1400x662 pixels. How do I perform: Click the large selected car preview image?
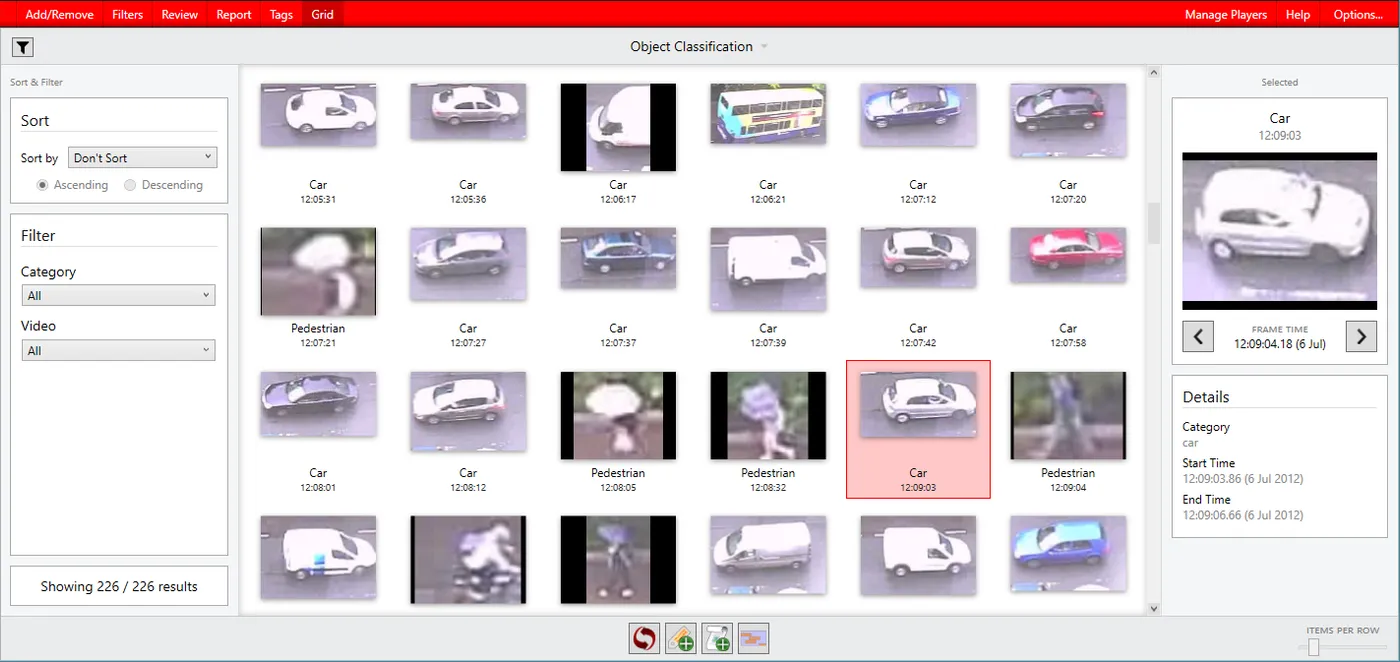click(1279, 231)
